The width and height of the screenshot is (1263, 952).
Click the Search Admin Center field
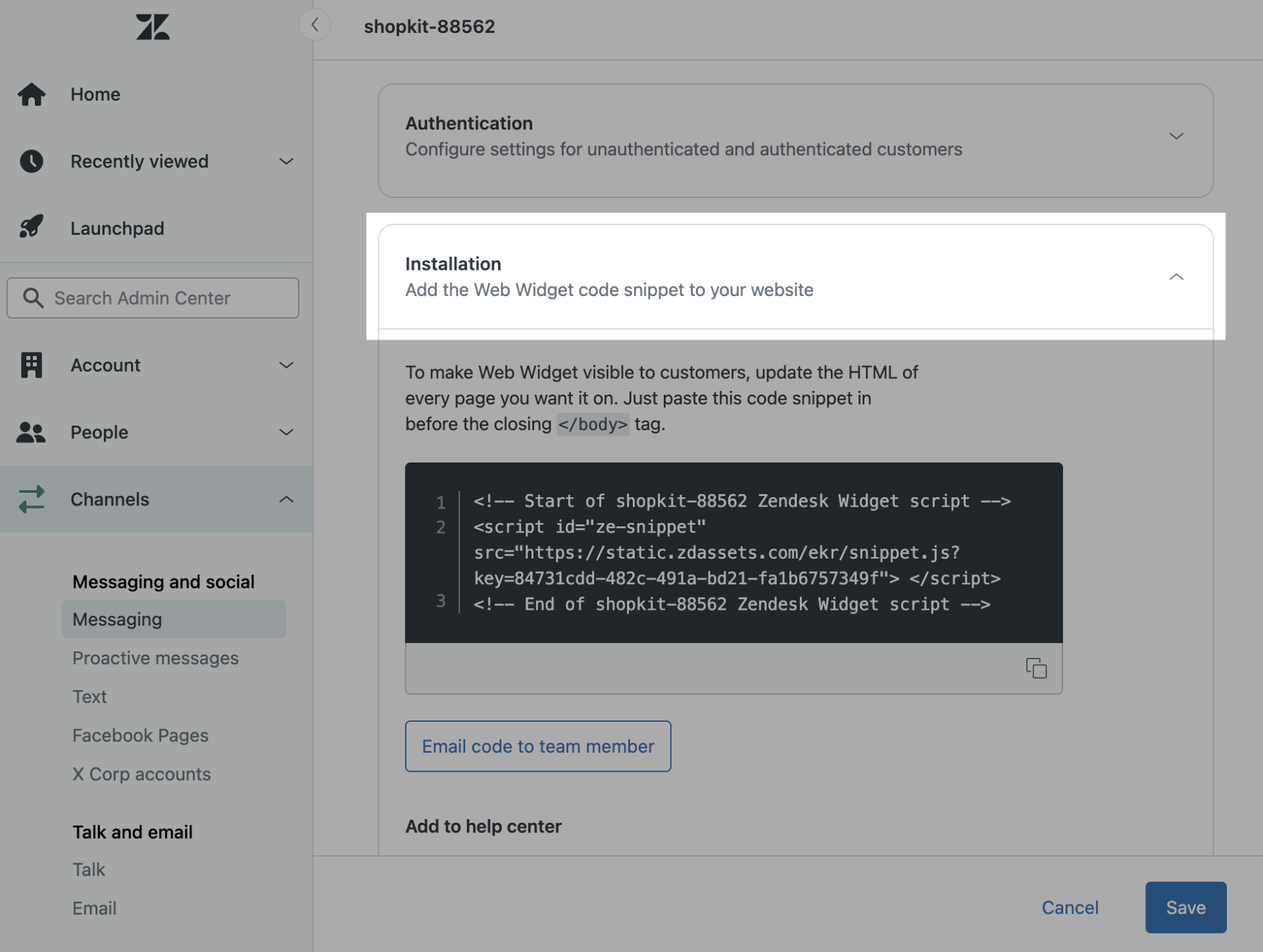click(153, 298)
